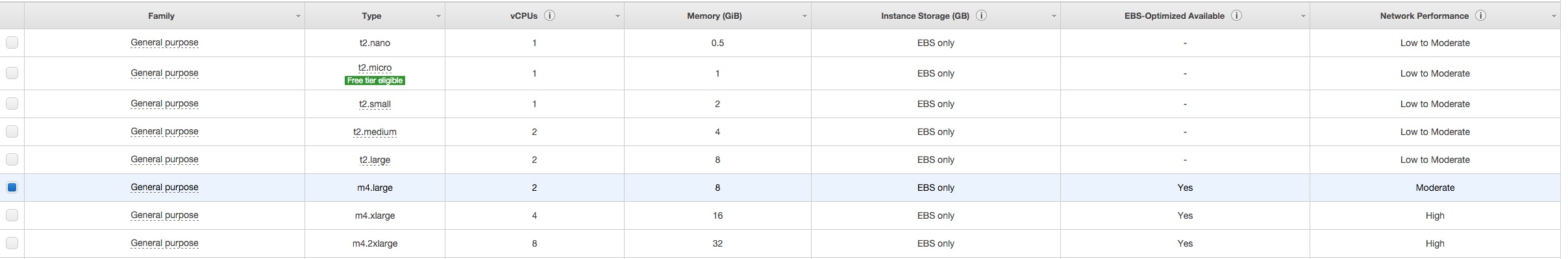Image resolution: width=1568 pixels, height=259 pixels.
Task: Select the t2.nano instance checkbox
Action: point(12,43)
